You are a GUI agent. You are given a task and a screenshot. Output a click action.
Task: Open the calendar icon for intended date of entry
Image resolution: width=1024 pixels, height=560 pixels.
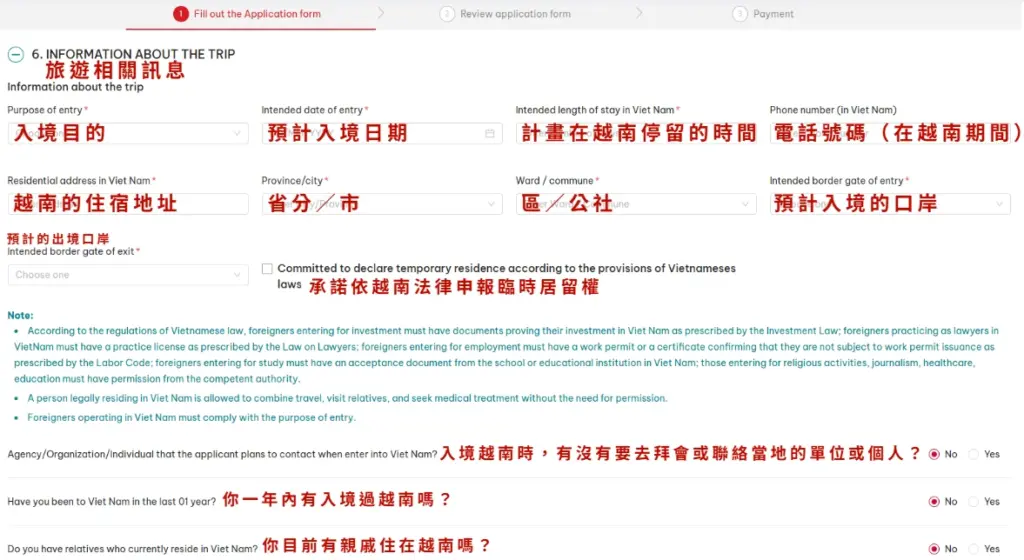click(490, 133)
